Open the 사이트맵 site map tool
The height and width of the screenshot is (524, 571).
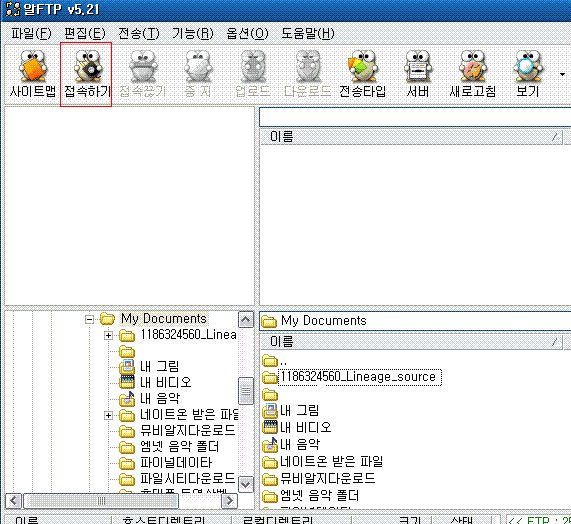click(x=33, y=74)
